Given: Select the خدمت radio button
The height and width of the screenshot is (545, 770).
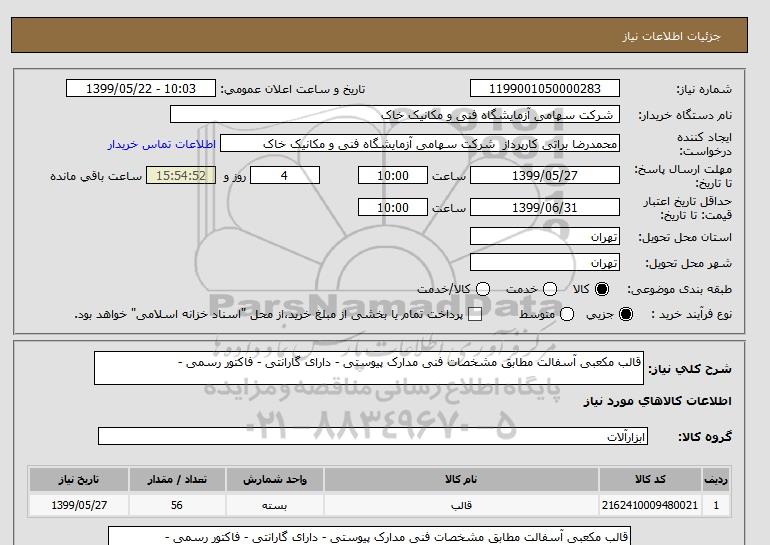Looking at the screenshot, I should point(550,289).
